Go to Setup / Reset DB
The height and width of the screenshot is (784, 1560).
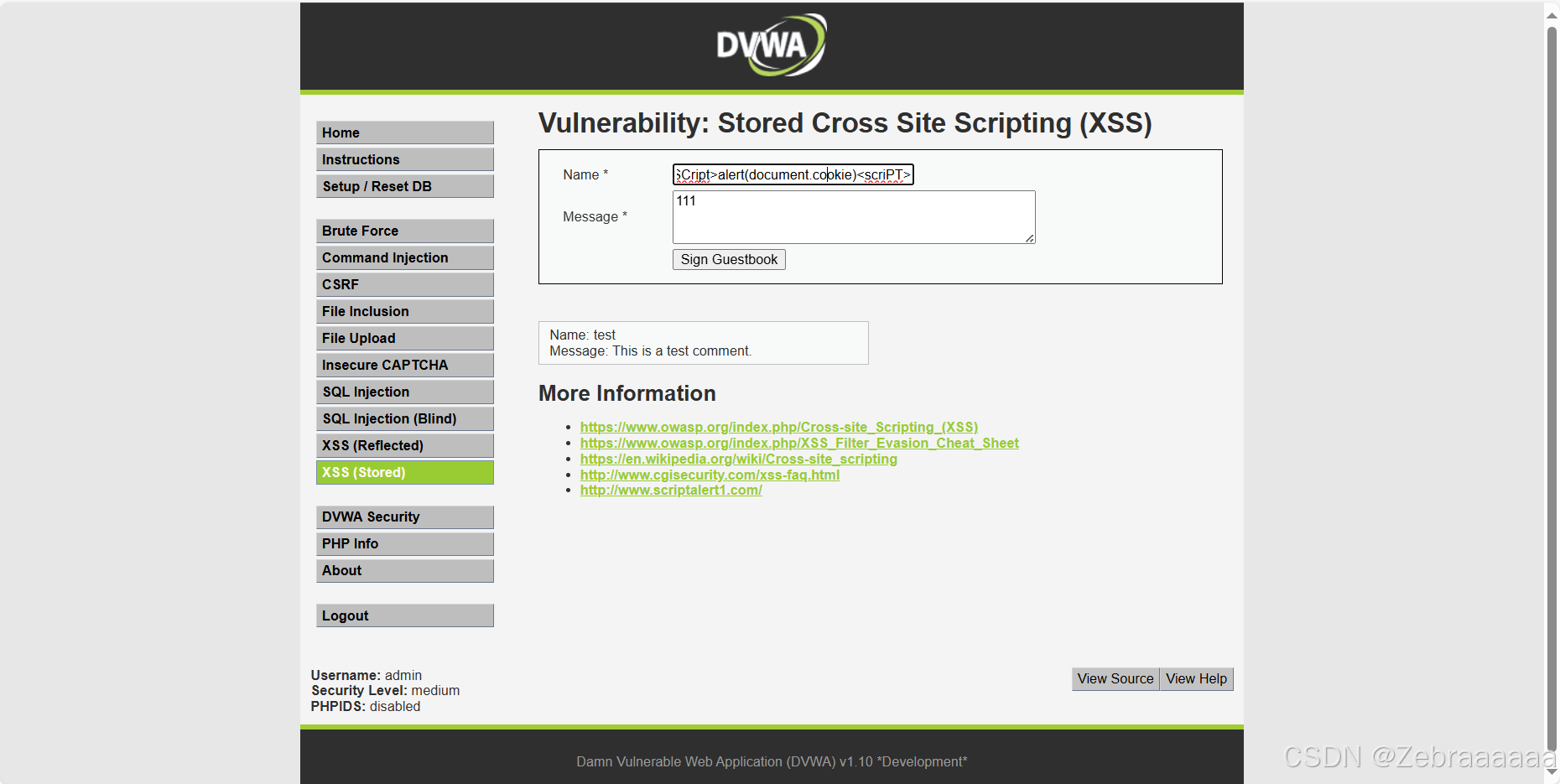tap(405, 186)
